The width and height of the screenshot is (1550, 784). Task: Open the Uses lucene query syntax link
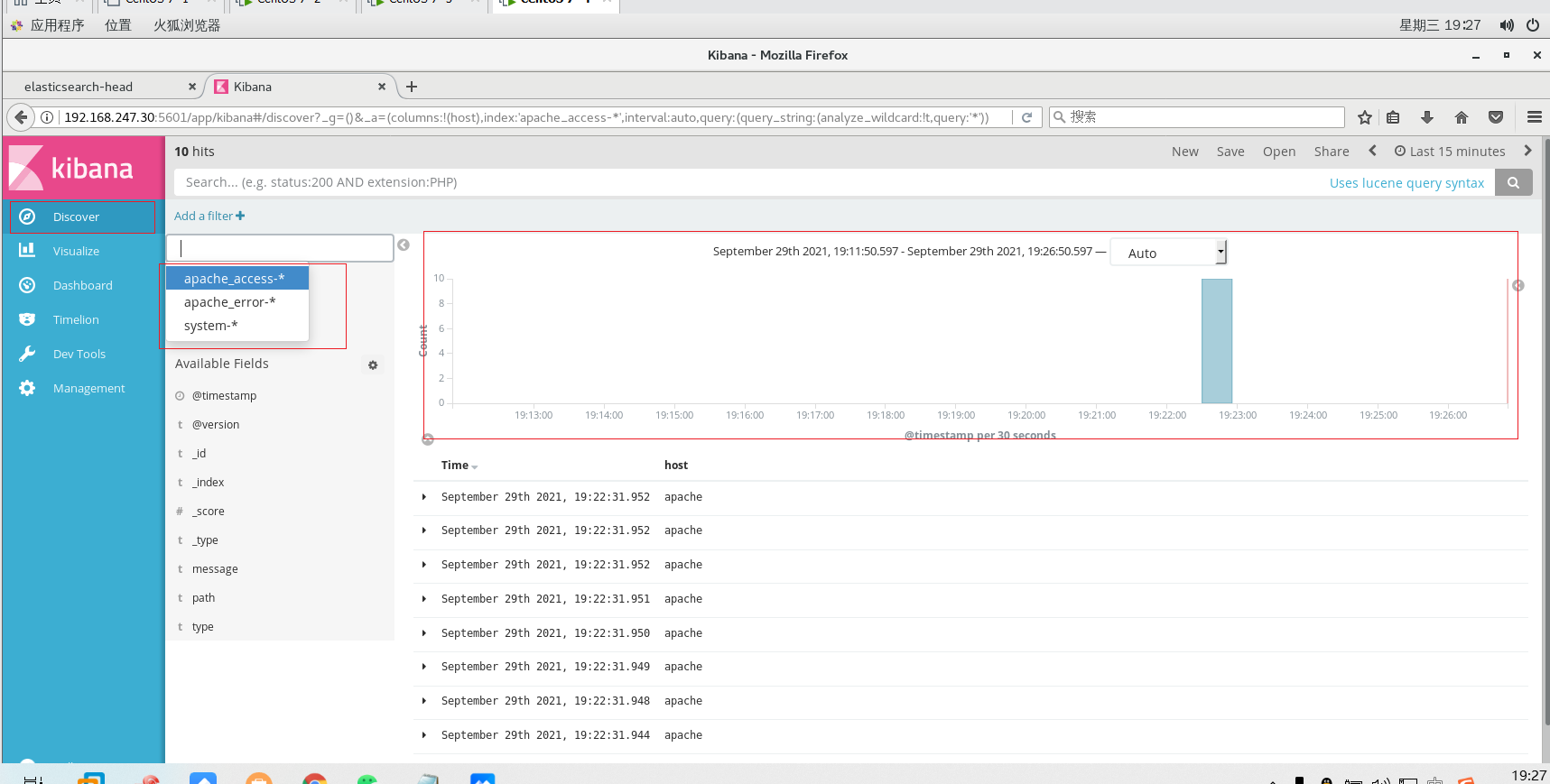(x=1406, y=183)
